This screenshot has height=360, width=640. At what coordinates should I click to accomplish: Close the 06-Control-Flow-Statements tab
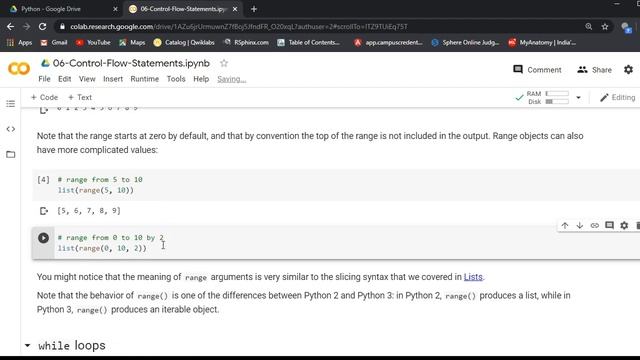(235, 9)
